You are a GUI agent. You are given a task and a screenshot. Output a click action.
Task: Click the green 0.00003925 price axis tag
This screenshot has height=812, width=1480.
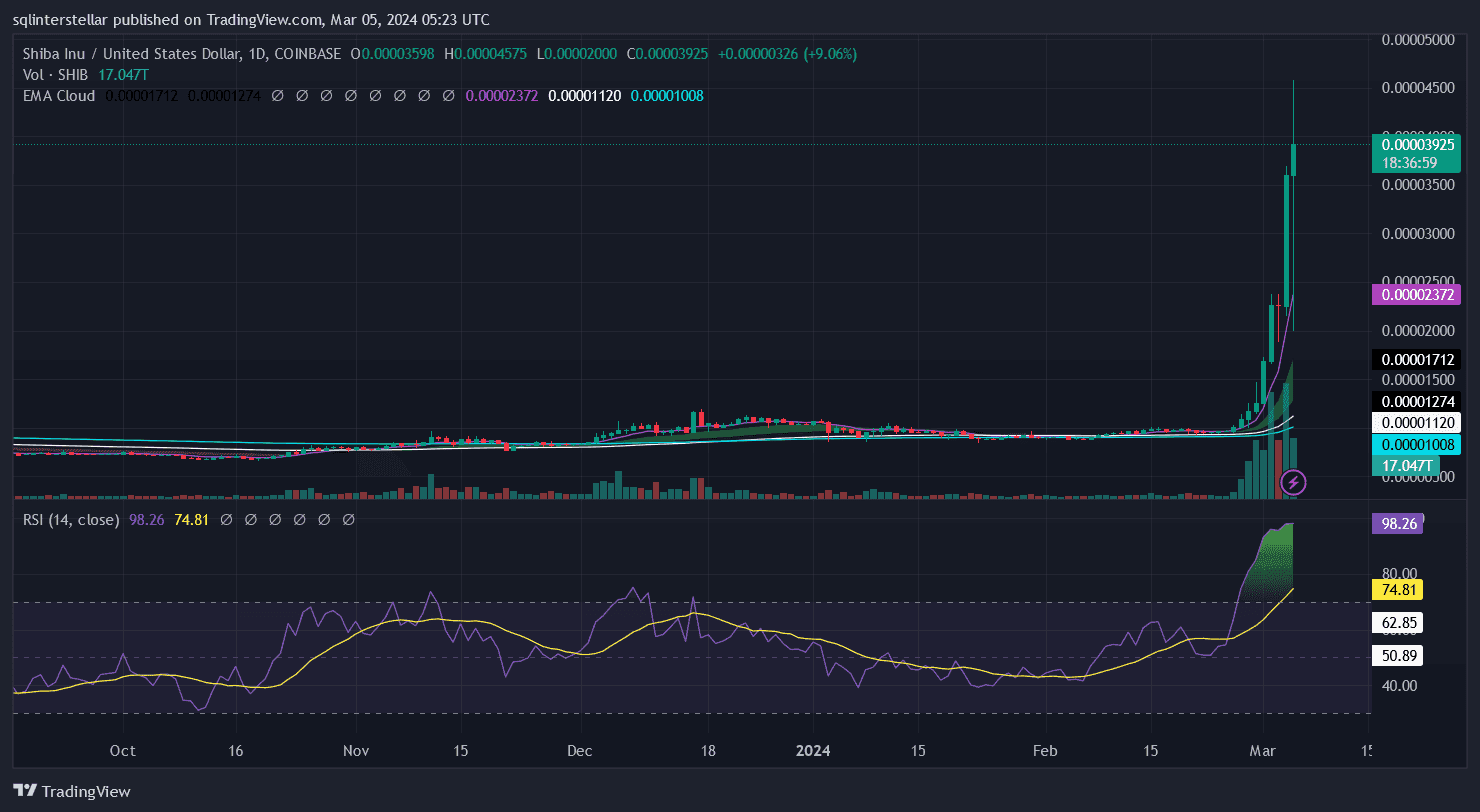(x=1419, y=145)
